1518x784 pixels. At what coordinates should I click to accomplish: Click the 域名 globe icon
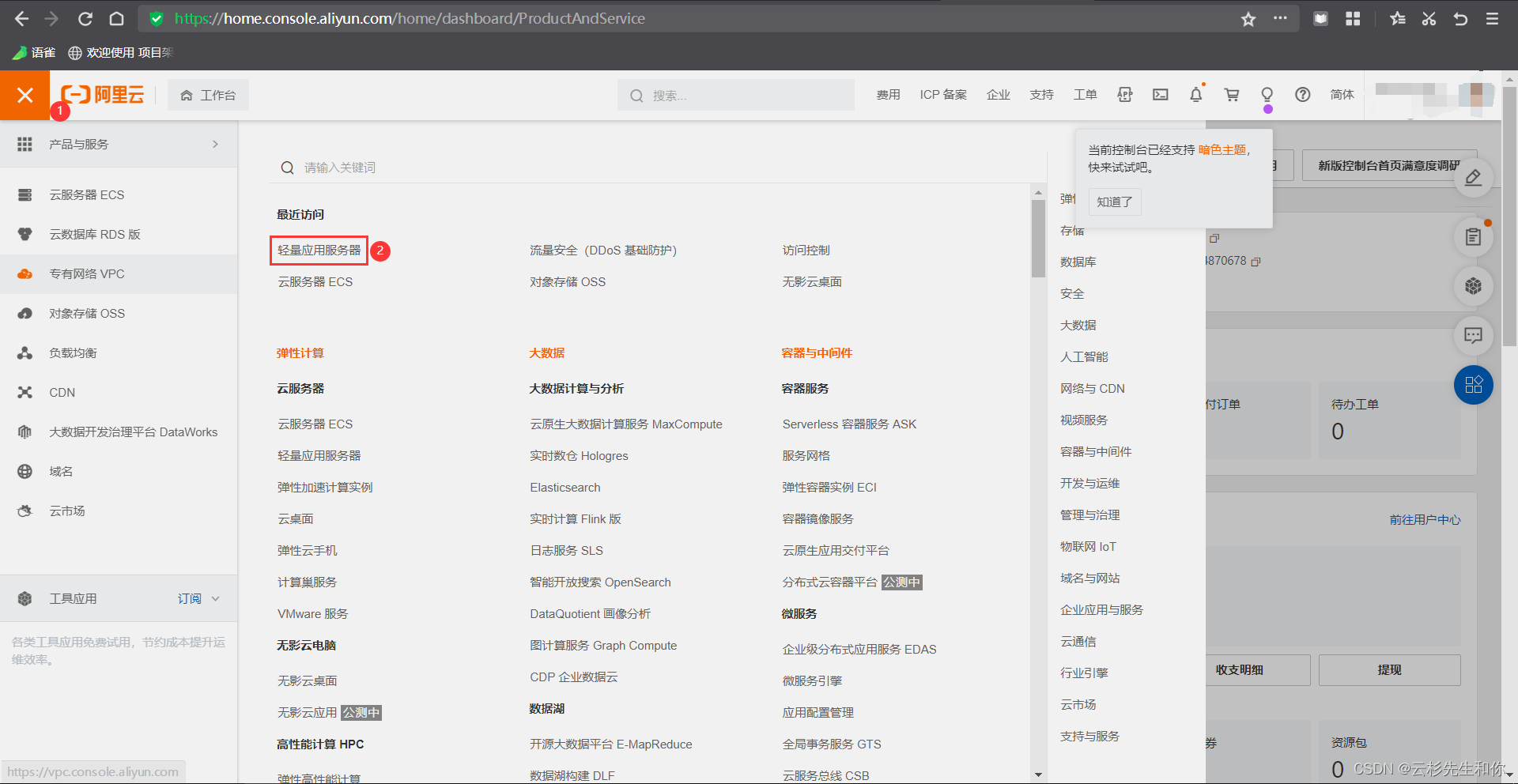pos(25,471)
